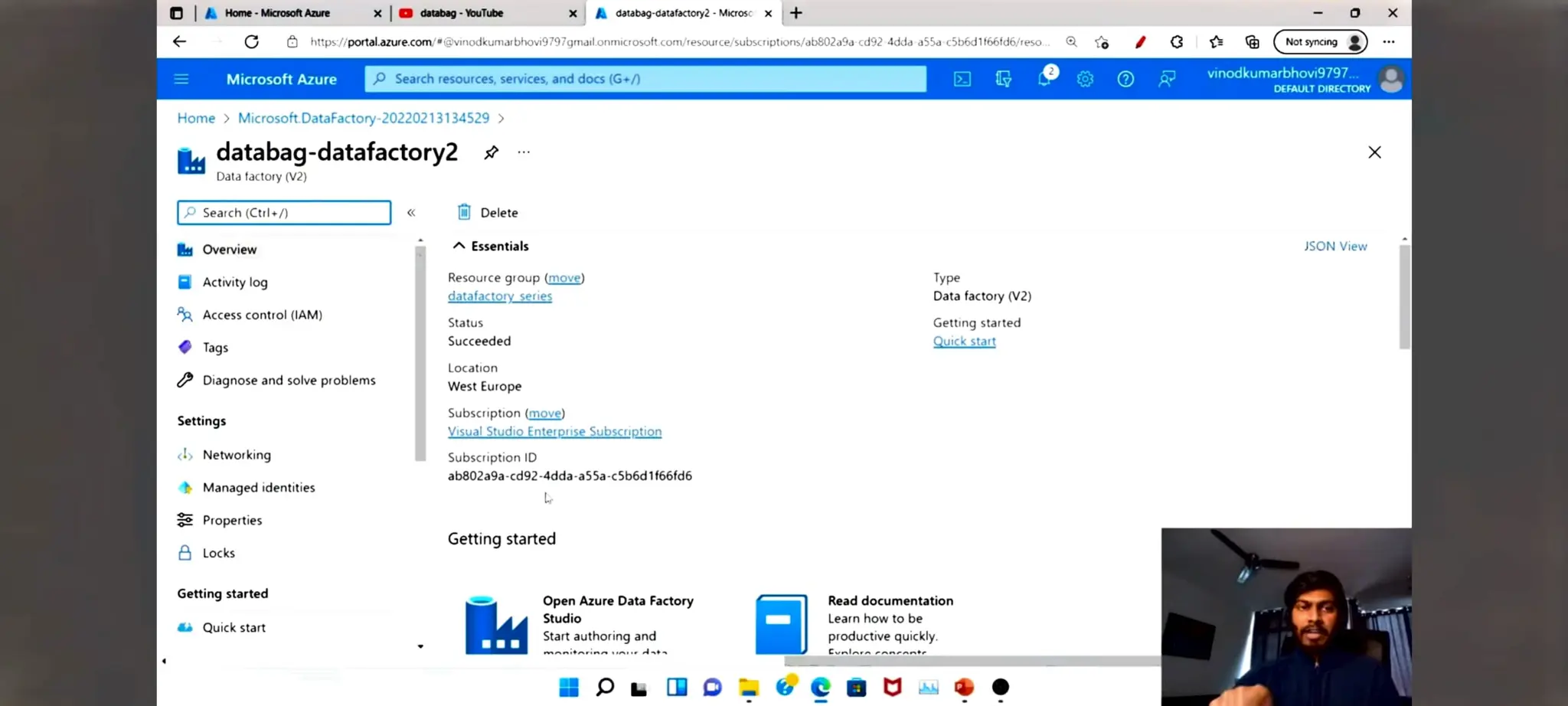Click move link next to Subscription

[545, 413]
